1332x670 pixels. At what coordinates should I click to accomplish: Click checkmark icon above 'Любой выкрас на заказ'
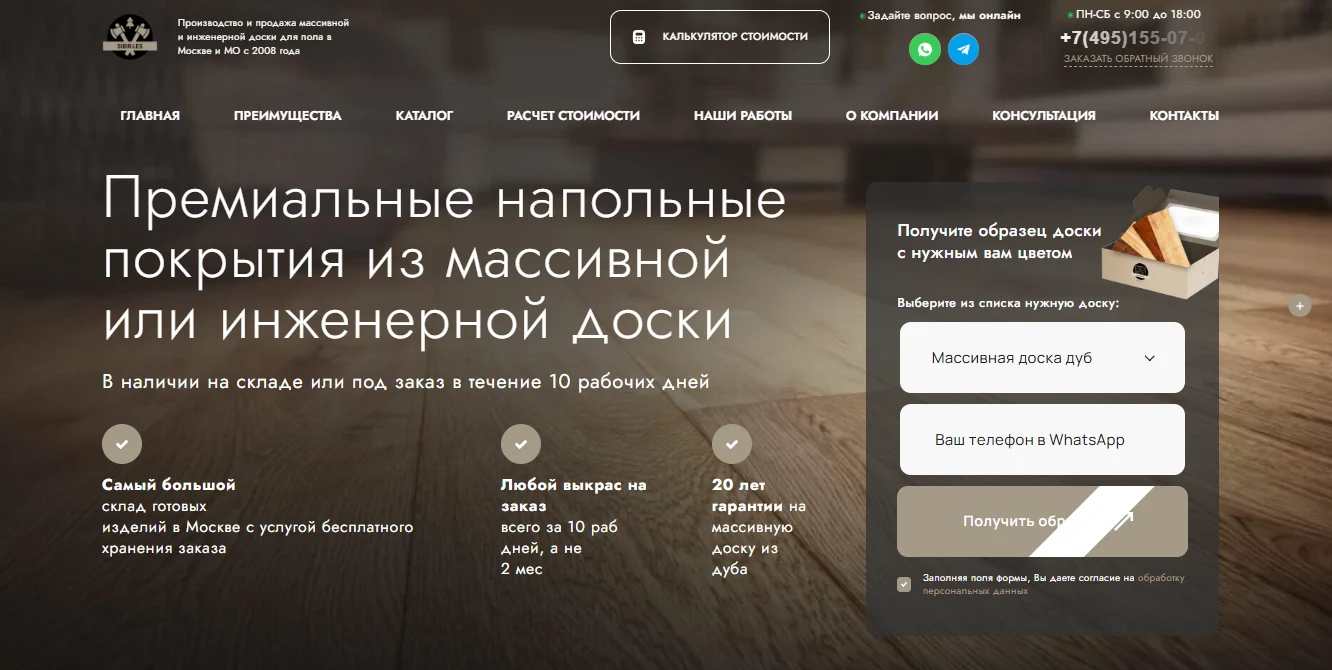click(x=520, y=444)
